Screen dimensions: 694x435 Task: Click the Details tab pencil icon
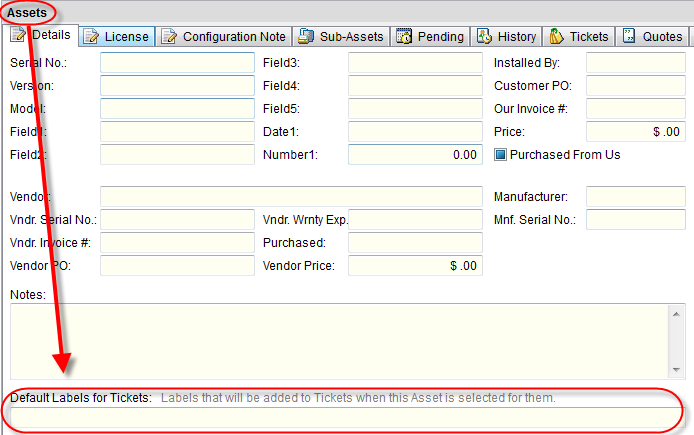18,36
